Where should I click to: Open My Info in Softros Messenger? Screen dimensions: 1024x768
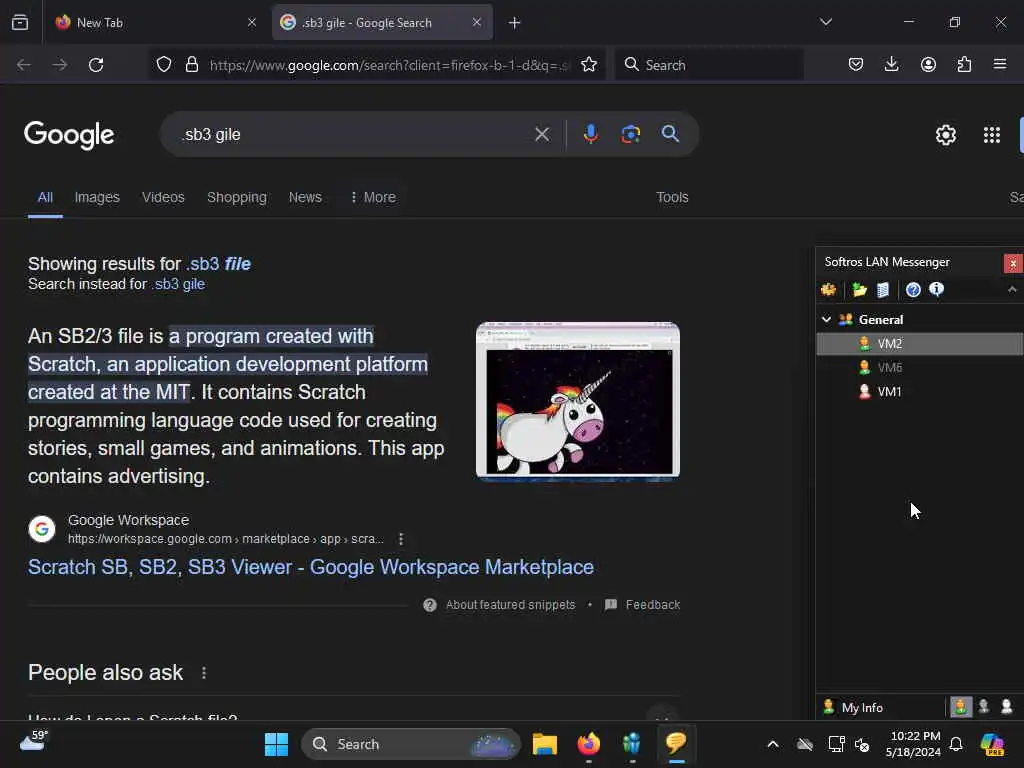point(853,707)
